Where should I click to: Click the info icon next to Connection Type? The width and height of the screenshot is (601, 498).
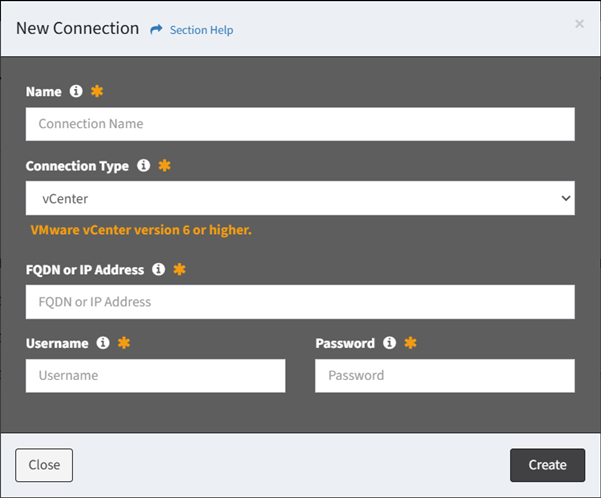click(143, 165)
